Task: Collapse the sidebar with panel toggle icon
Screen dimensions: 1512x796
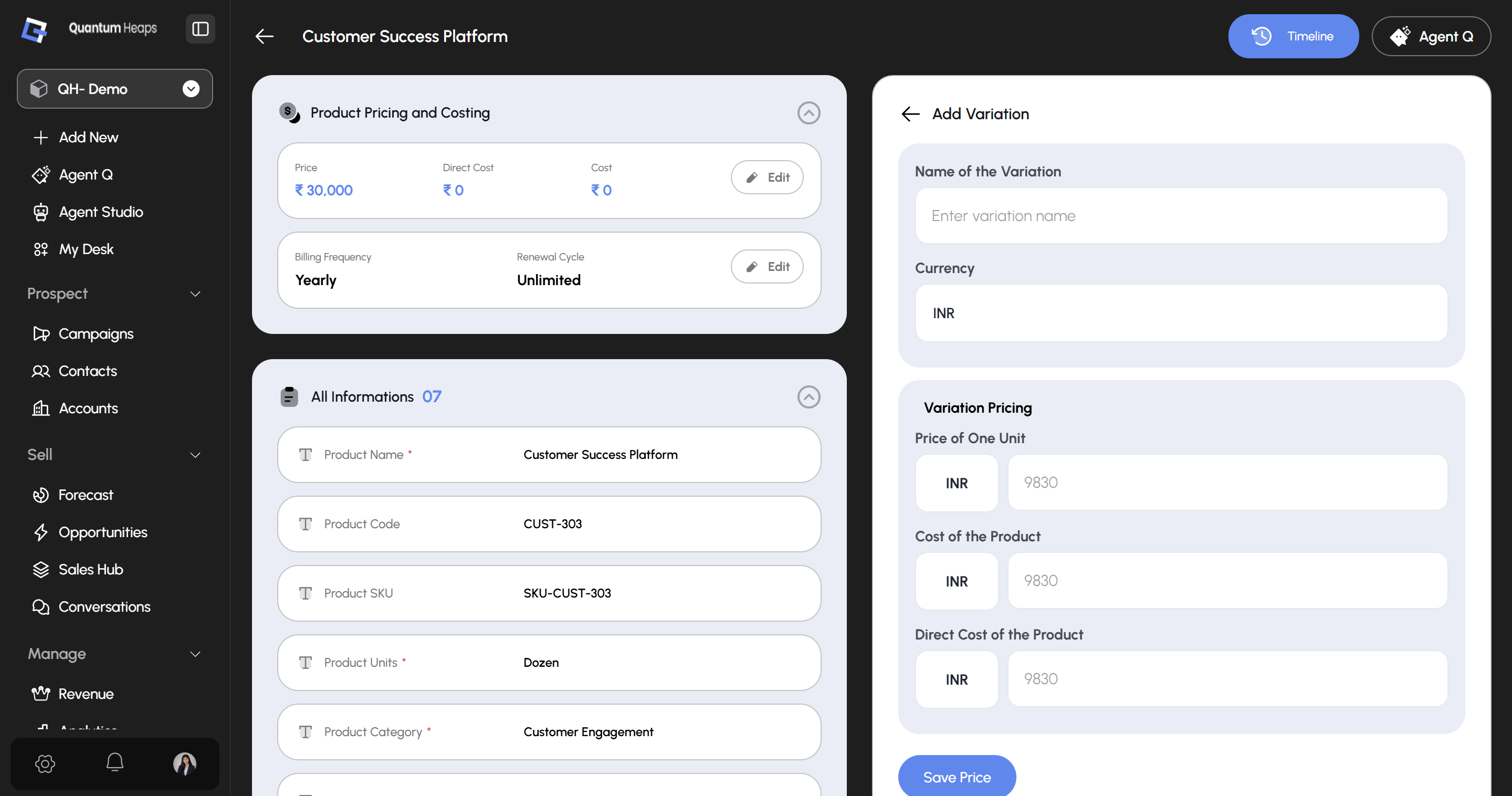Action: (200, 29)
